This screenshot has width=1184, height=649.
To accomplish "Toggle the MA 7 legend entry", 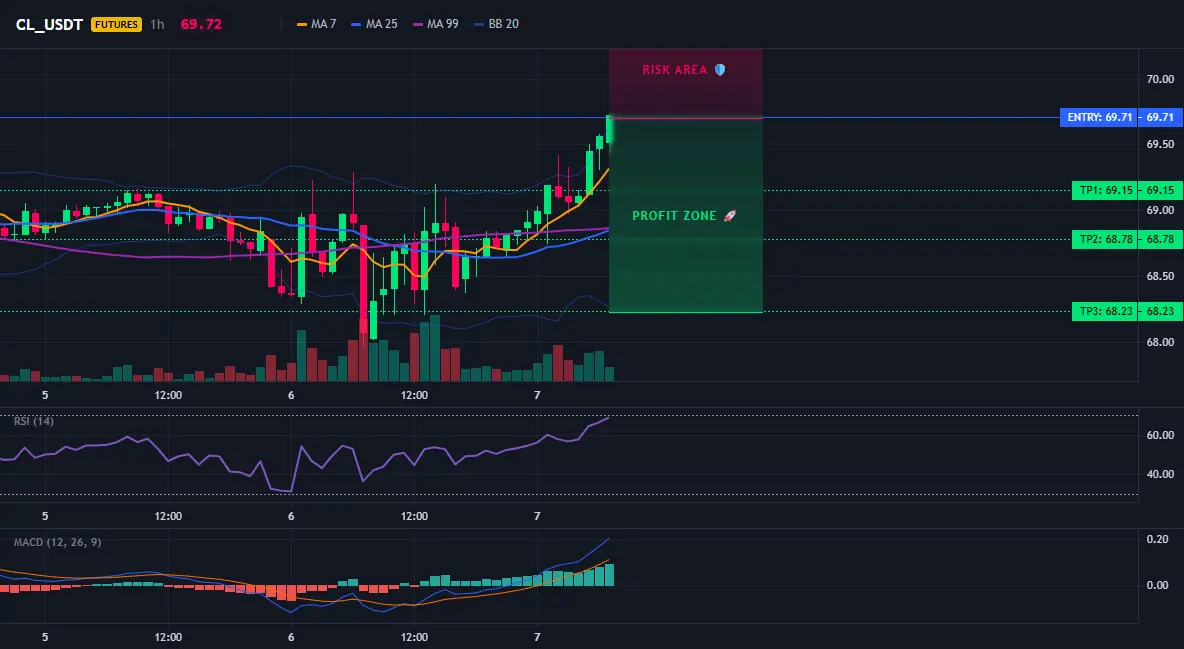I will 316,24.
